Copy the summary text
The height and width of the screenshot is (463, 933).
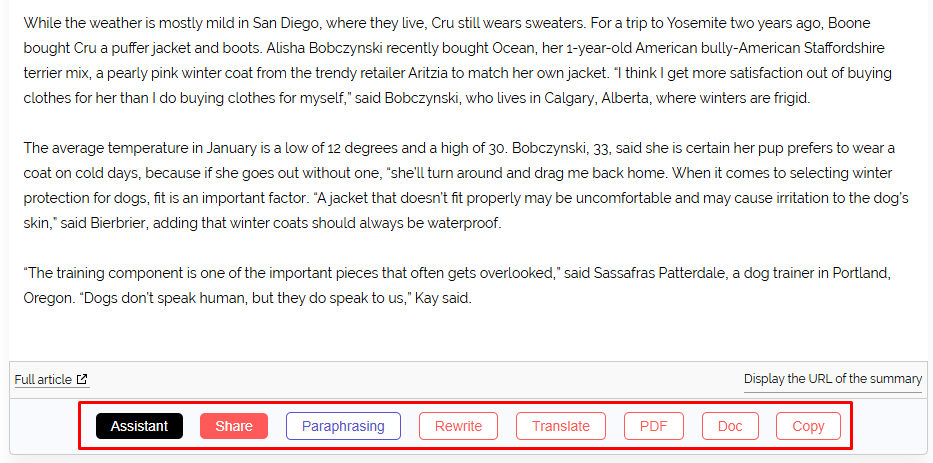(x=808, y=426)
